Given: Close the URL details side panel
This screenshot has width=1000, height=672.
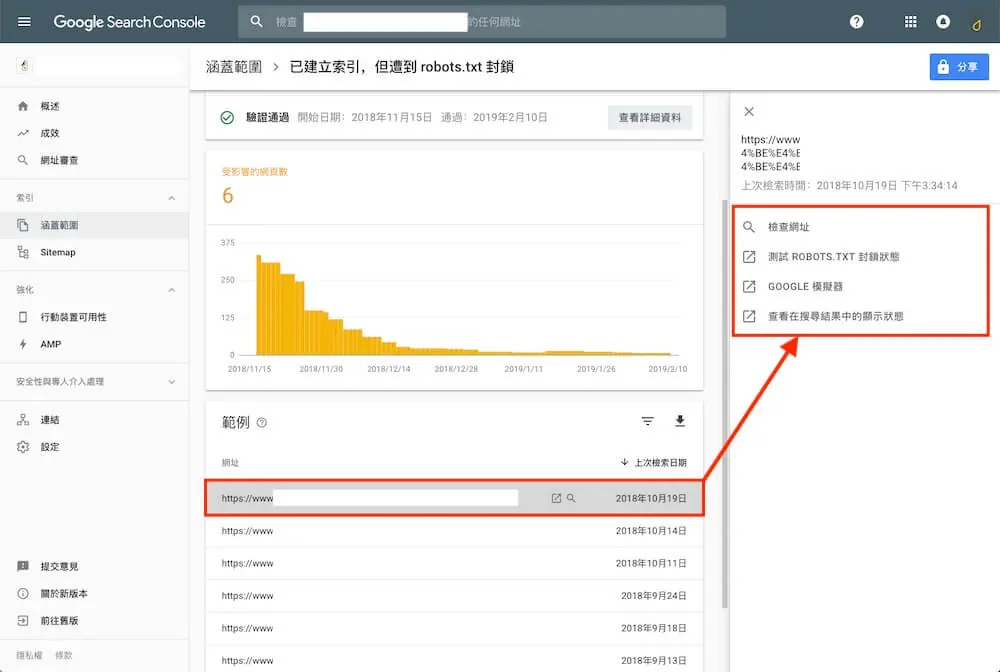Looking at the screenshot, I should click(x=749, y=112).
